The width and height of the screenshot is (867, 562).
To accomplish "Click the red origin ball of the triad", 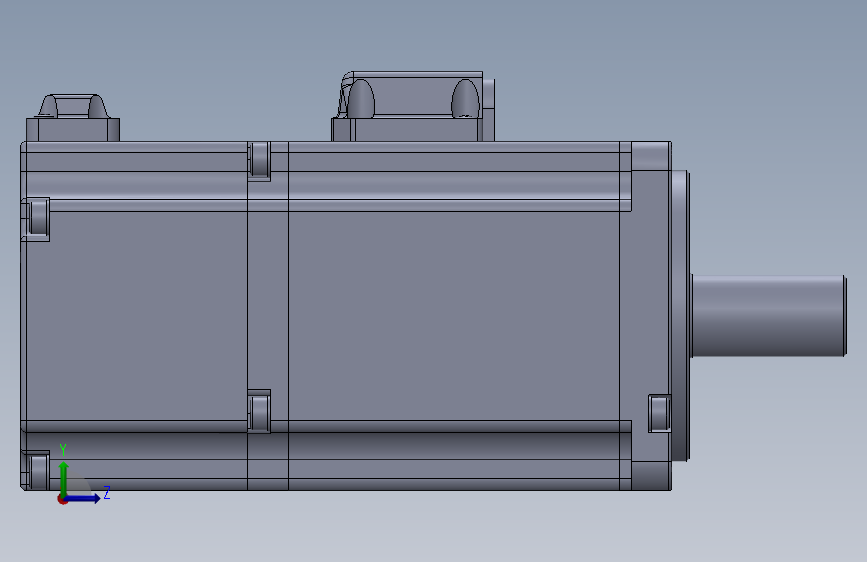I will click(x=62, y=499).
